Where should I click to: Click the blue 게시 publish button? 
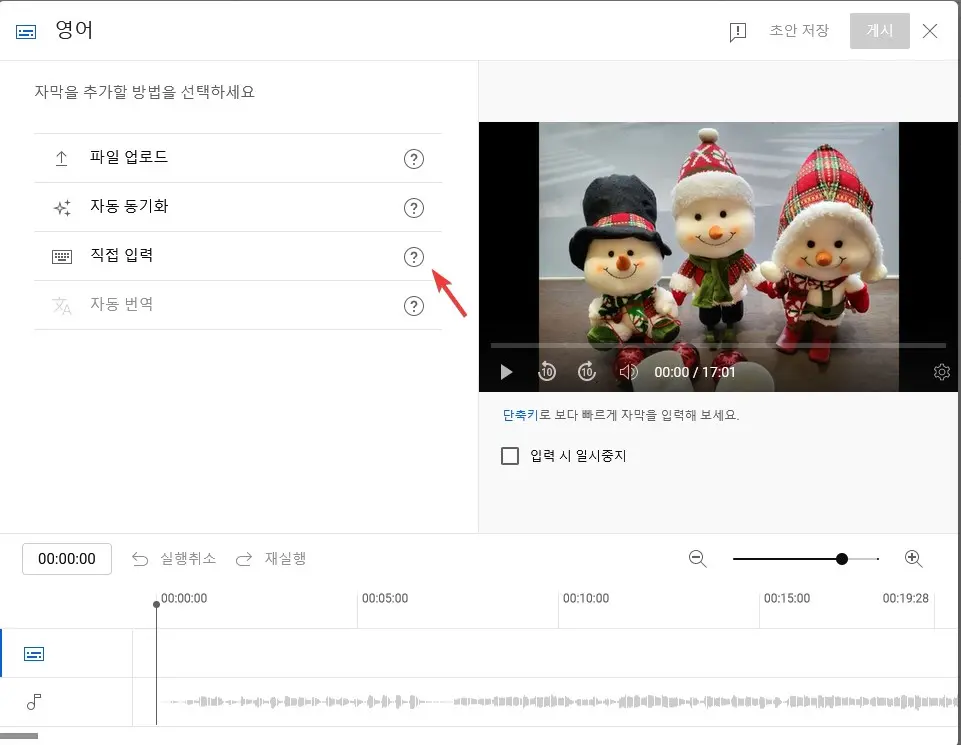click(879, 31)
